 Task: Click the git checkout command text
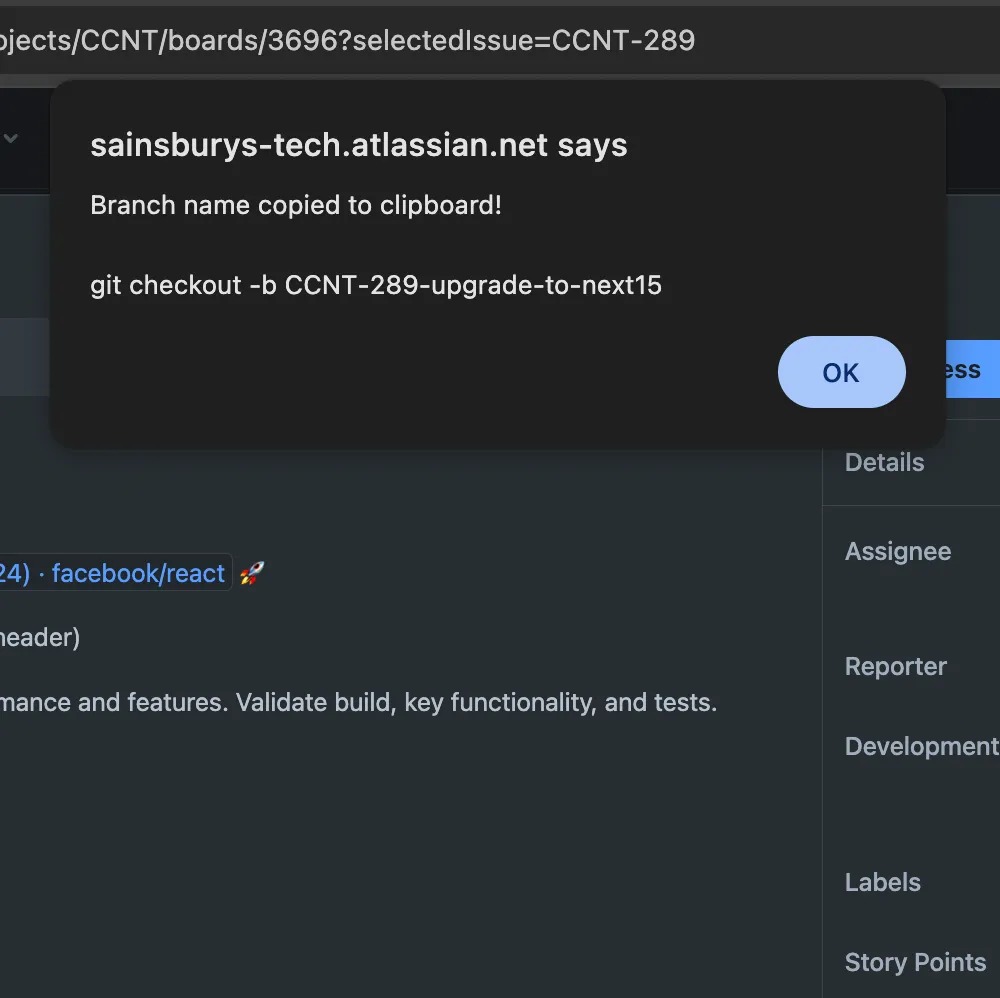coord(375,285)
